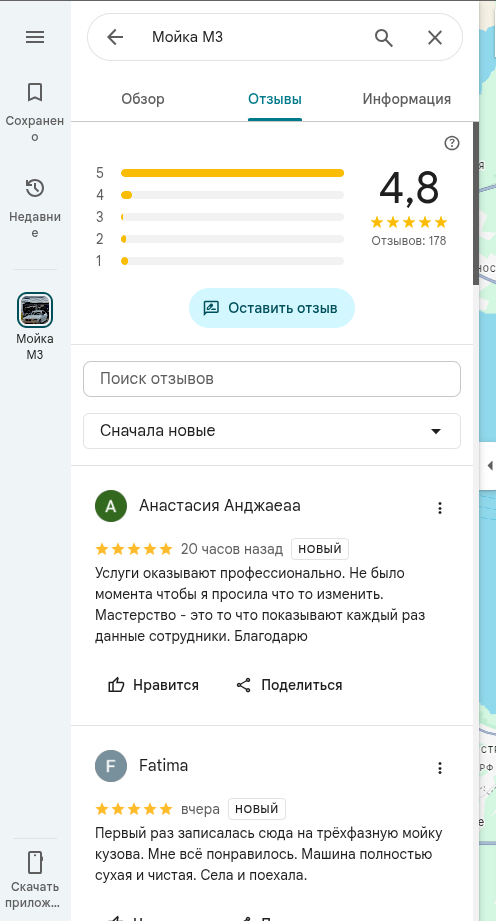The height and width of the screenshot is (921, 496).
Task: Click the 4,8 average rating number
Action: (409, 189)
